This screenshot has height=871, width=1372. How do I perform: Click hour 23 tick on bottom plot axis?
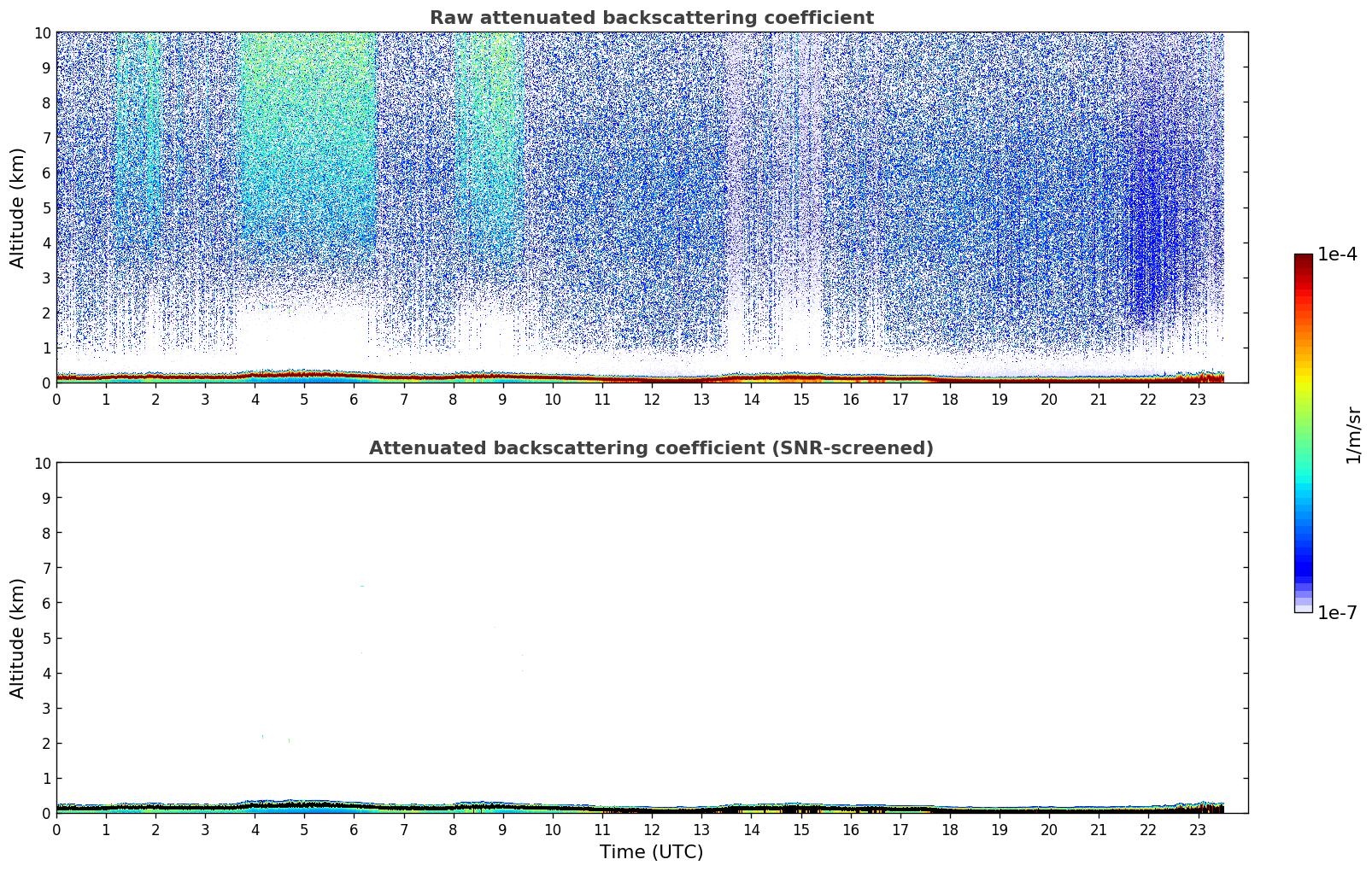[x=1198, y=830]
